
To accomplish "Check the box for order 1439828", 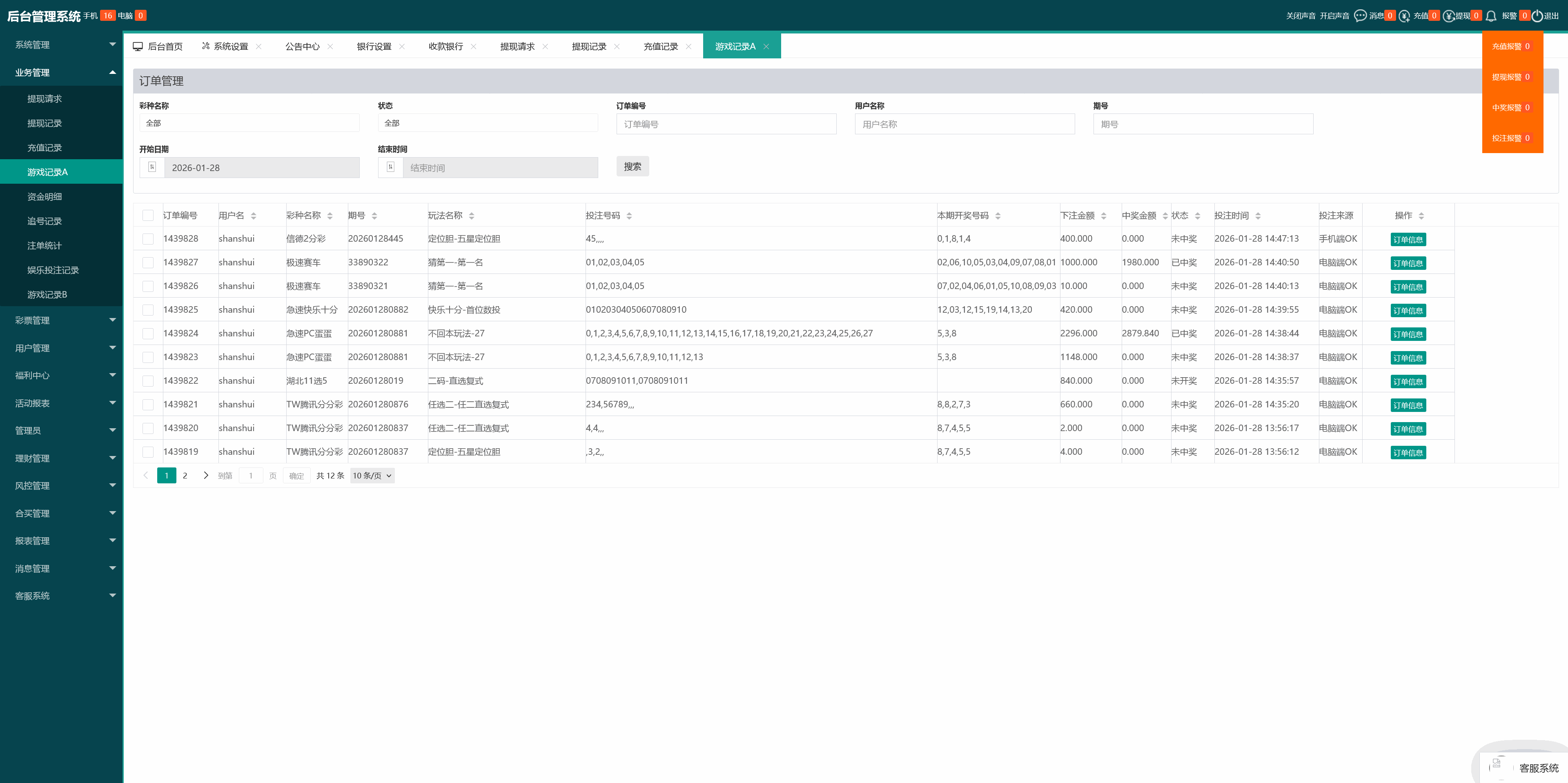I will click(x=148, y=239).
